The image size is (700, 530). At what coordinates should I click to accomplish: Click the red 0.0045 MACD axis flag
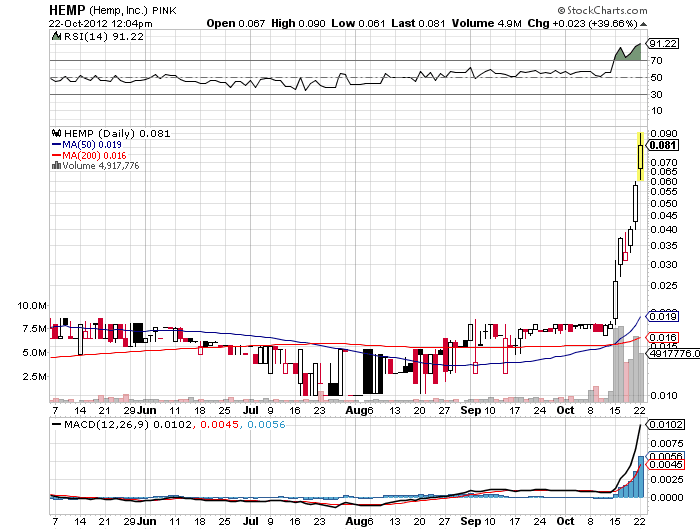(665, 465)
